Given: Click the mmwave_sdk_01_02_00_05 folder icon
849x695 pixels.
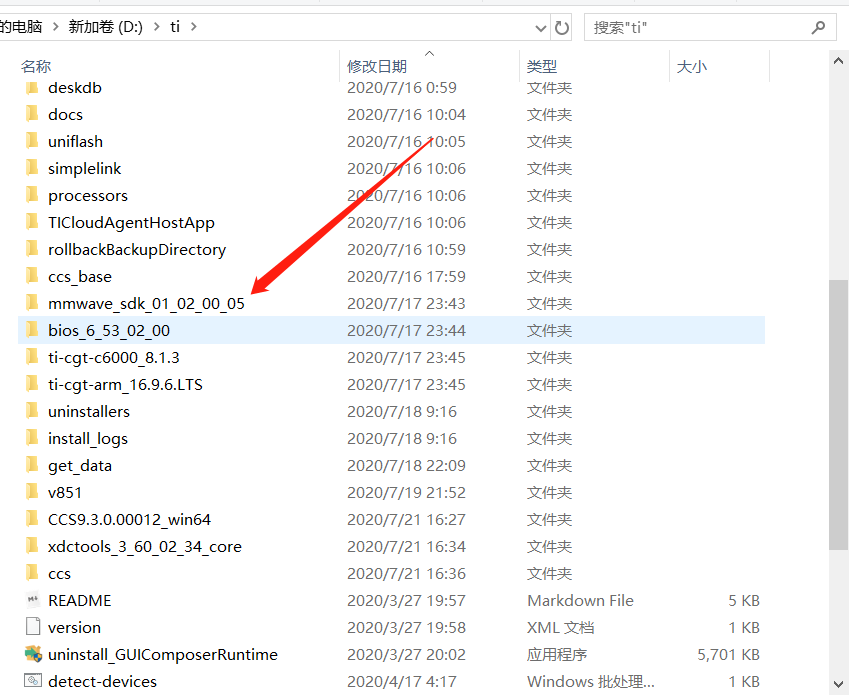Looking at the screenshot, I should [32, 303].
